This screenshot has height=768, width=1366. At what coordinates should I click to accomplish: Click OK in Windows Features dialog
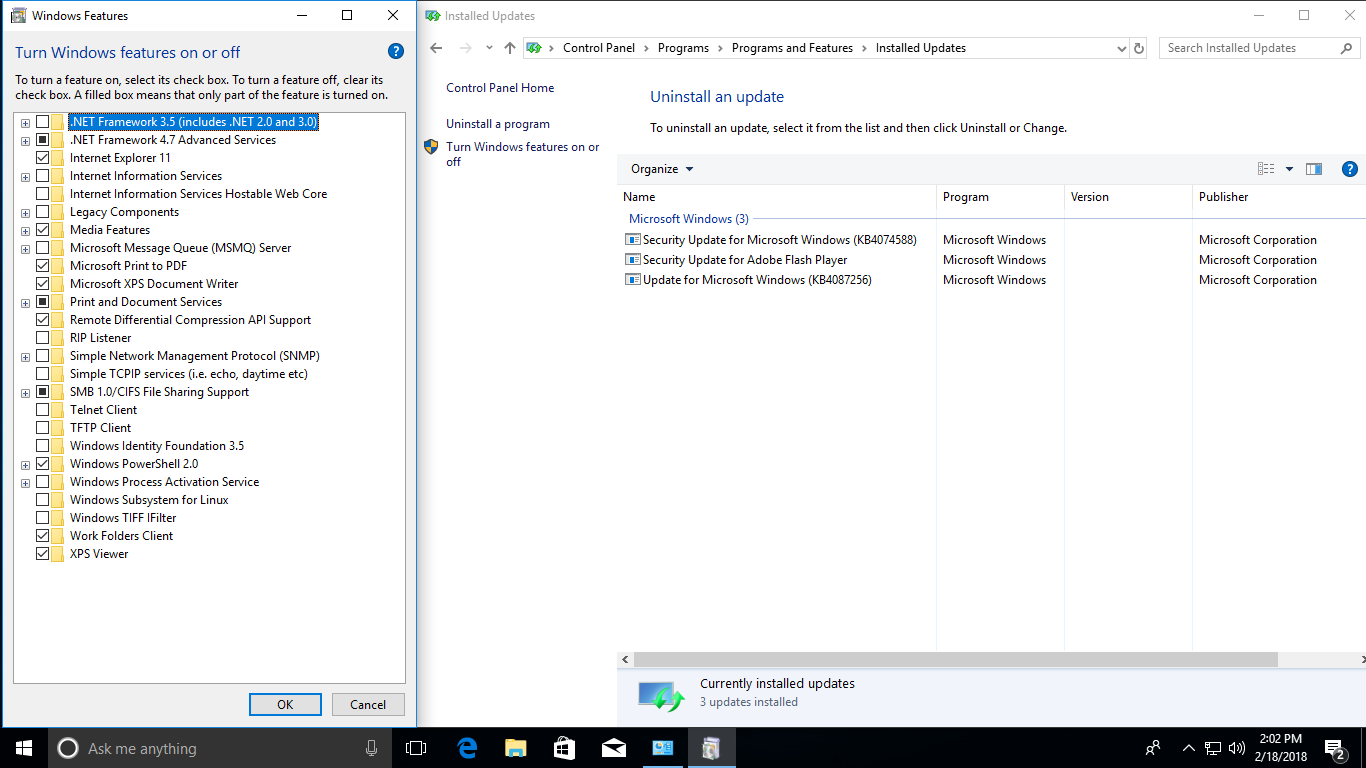pos(285,704)
